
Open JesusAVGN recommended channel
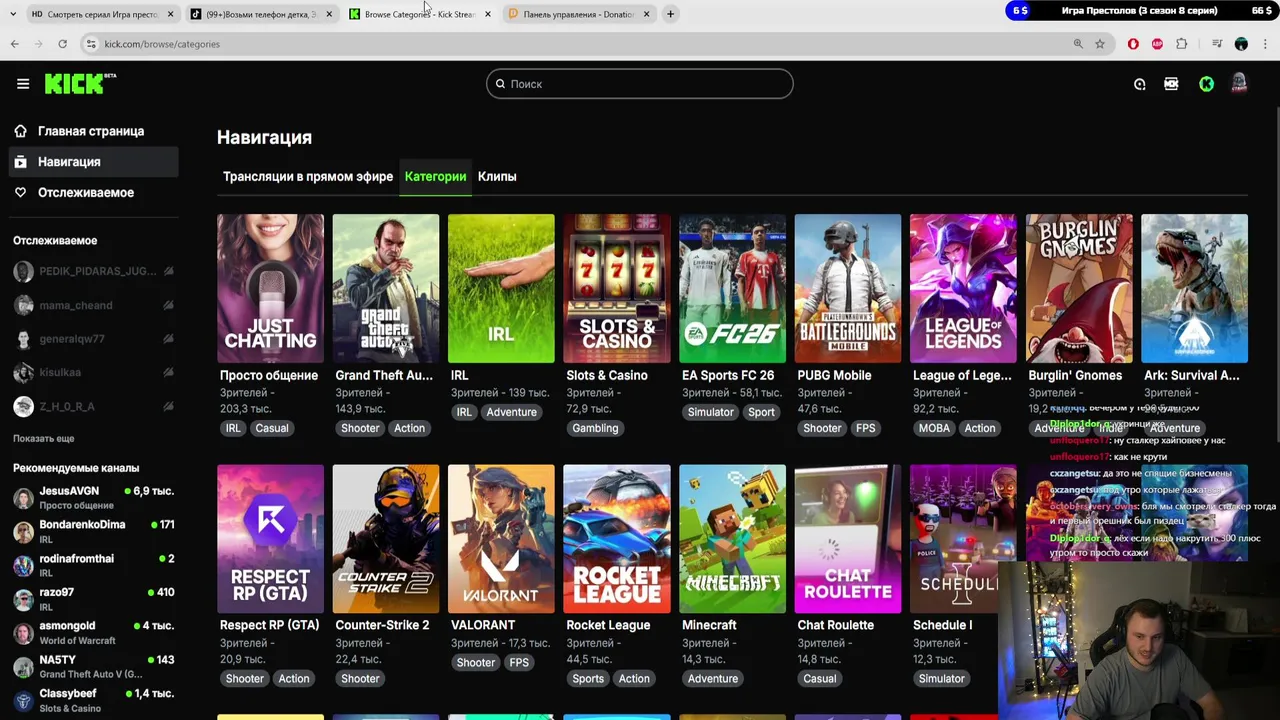[x=95, y=497]
